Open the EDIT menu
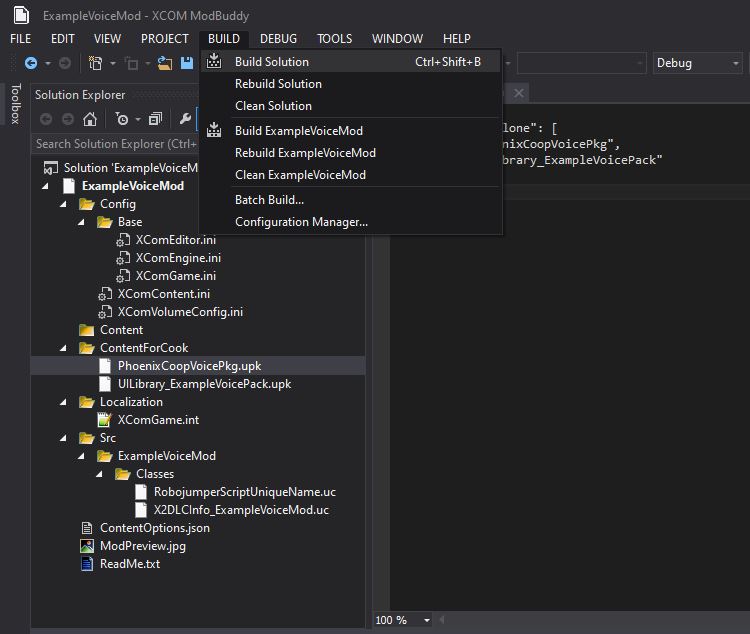 point(63,39)
